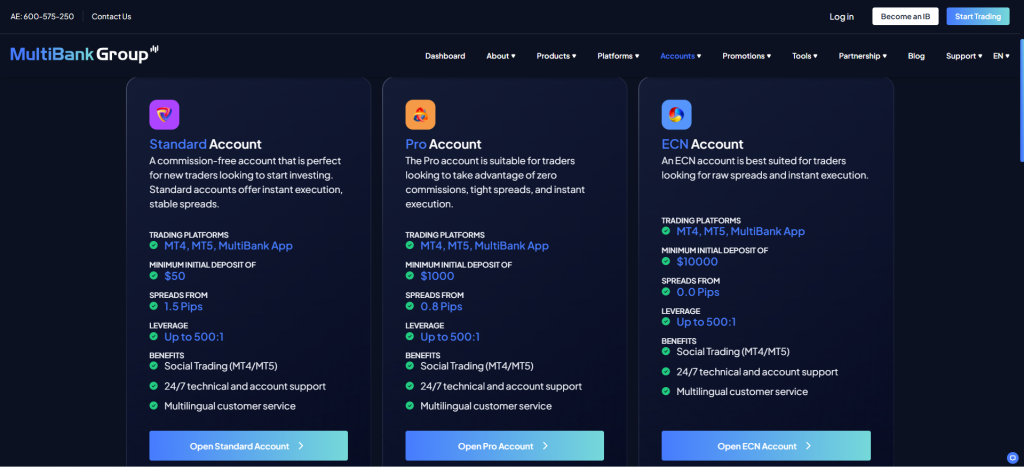Expand the Tools menu

805,56
